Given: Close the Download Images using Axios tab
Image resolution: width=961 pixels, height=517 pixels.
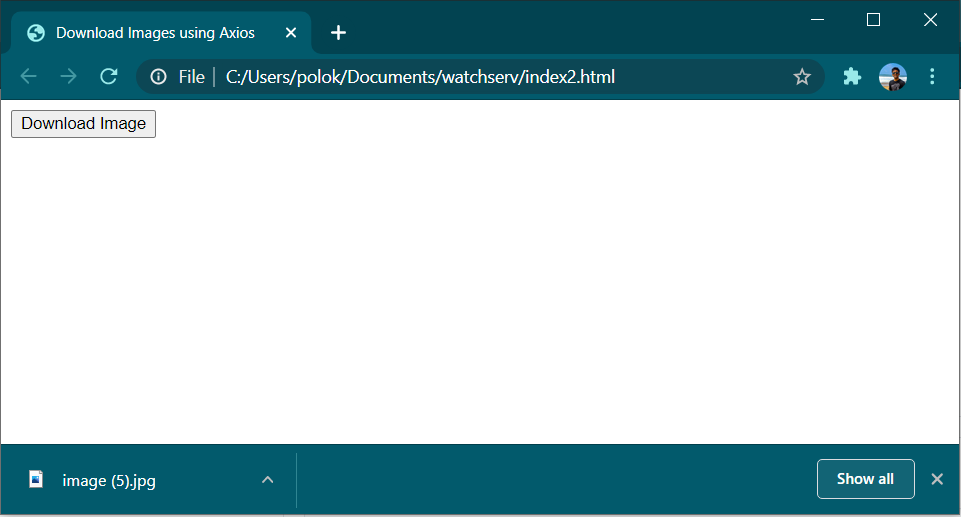Looking at the screenshot, I should click(291, 32).
